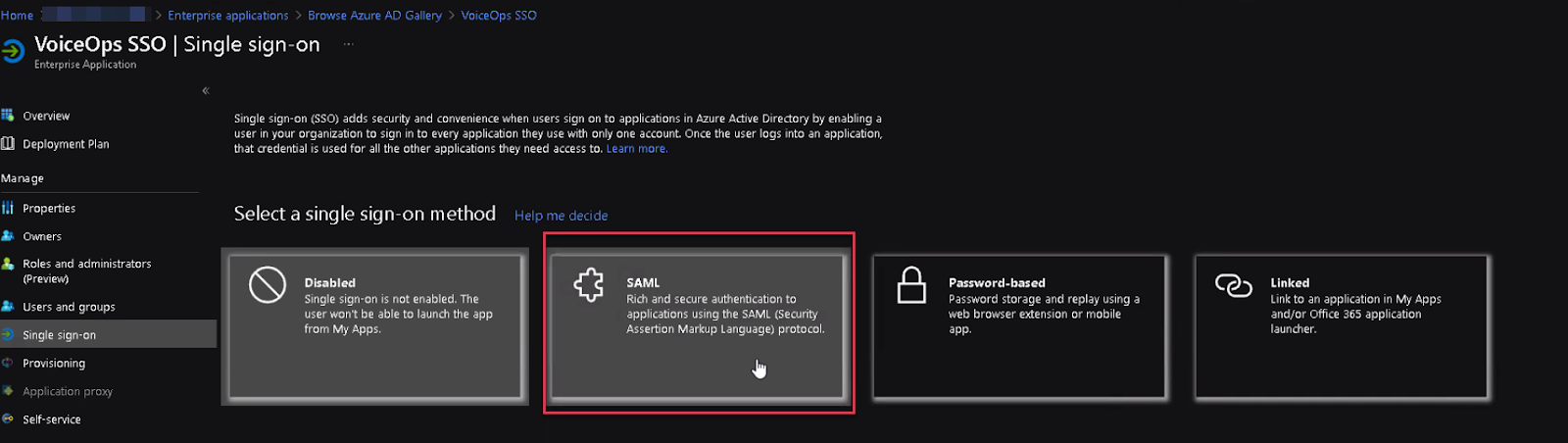Screen dimensions: 1568x443
Task: Click the Properties bars icon
Action: [x=8, y=208]
